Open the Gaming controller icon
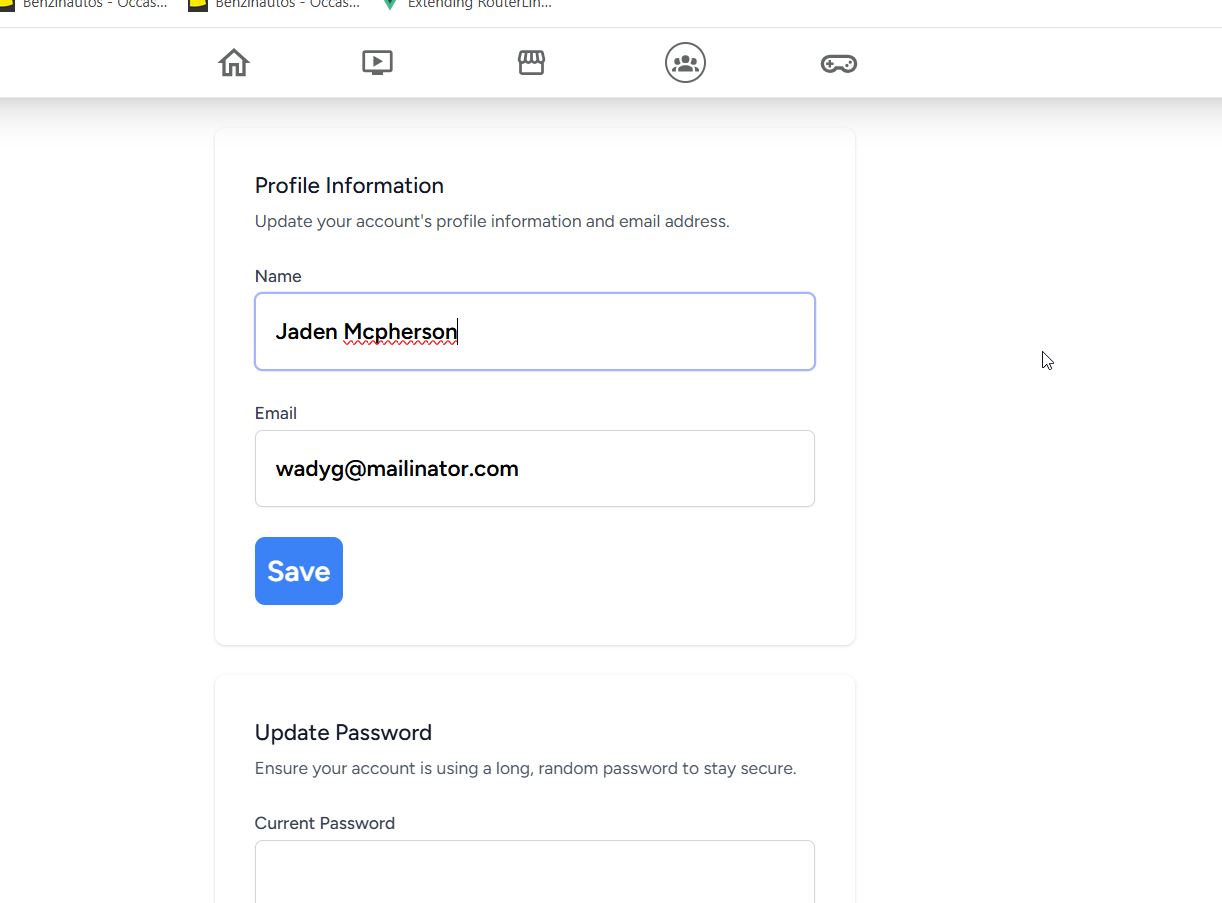Screen dimensions: 1222x903 (x=838, y=64)
